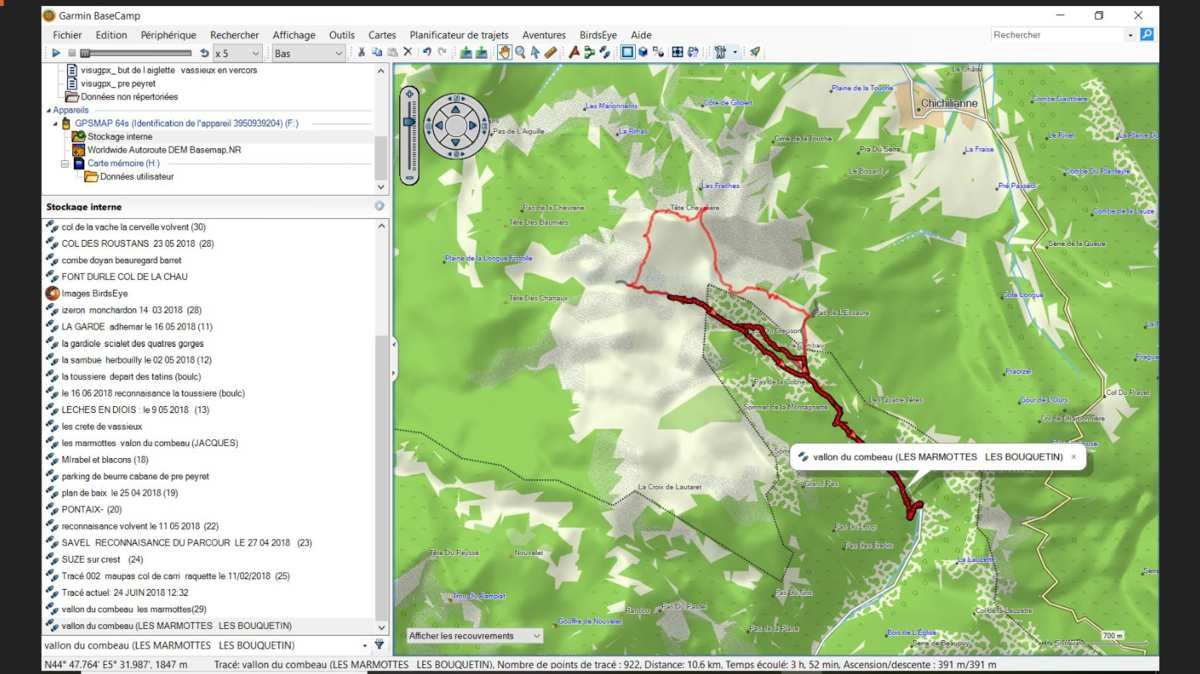This screenshot has height=674, width=1200.
Task: Switch to the 3D cube map view
Action: [x=643, y=53]
